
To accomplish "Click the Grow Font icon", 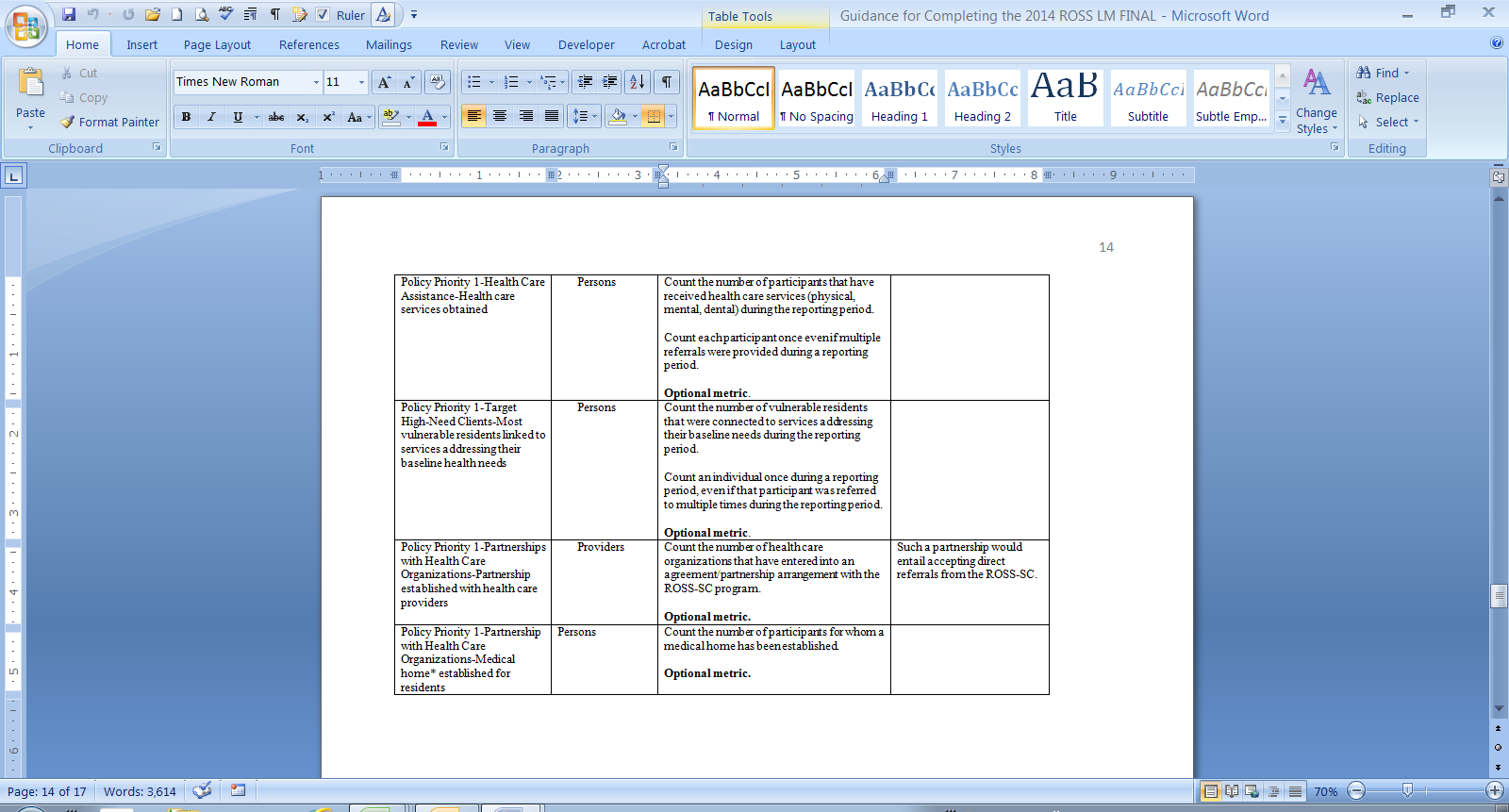I will [384, 82].
